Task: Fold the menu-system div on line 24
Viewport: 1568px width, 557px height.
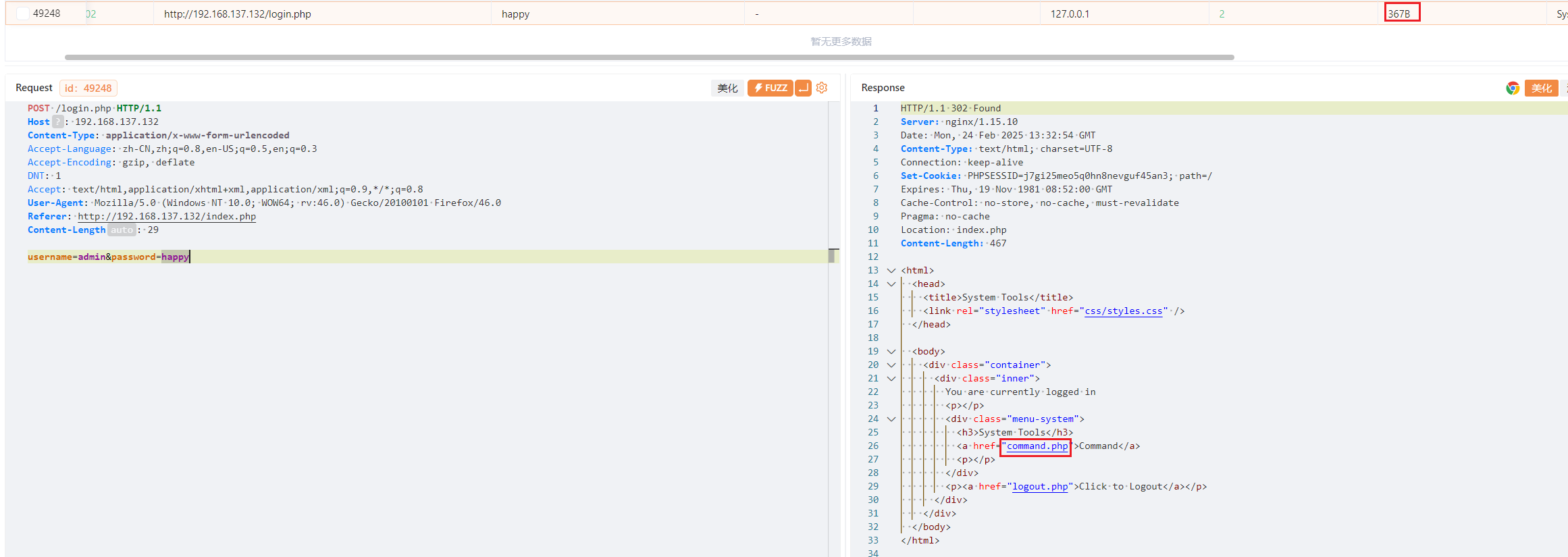Action: [891, 419]
